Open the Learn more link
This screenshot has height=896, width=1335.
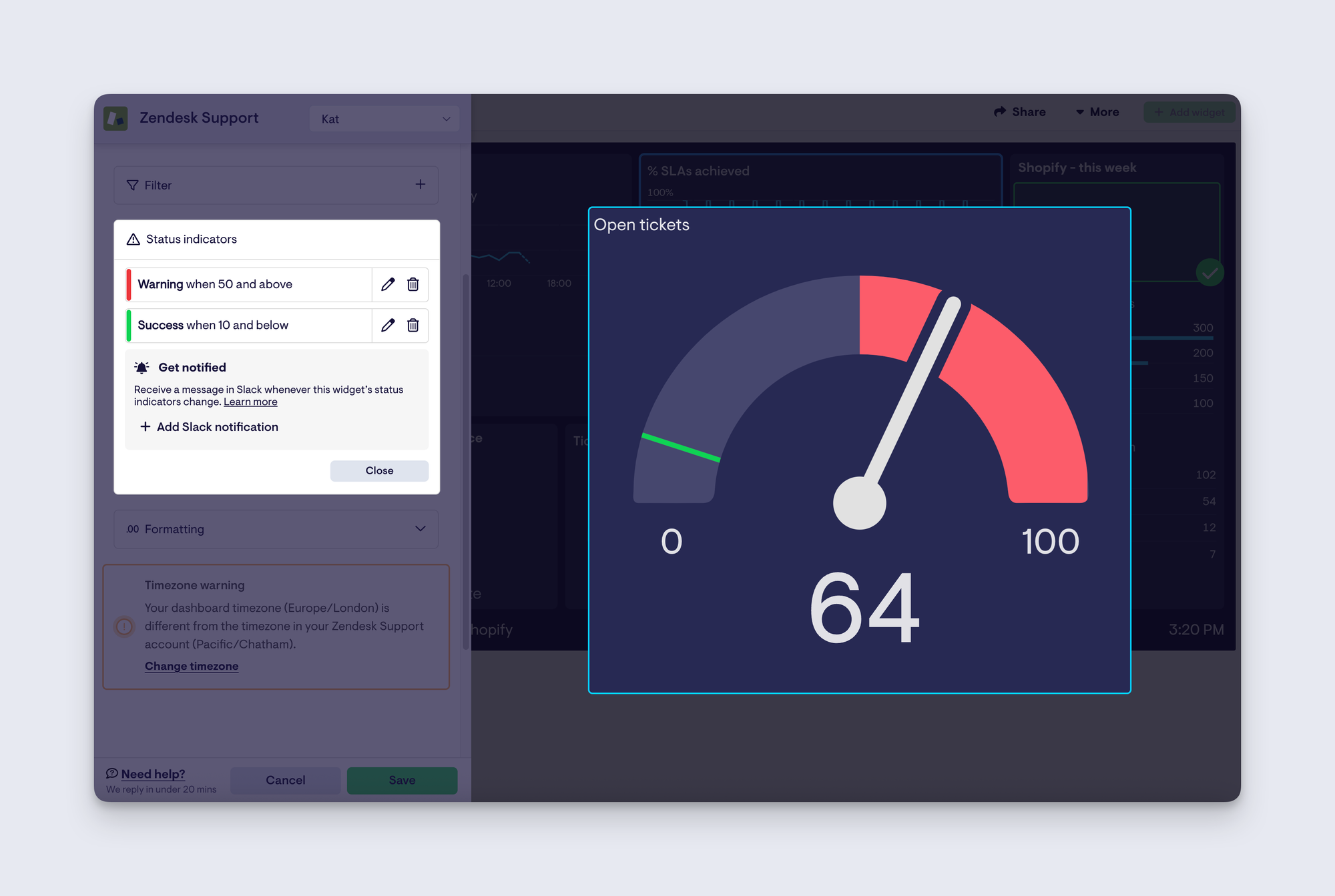coord(250,402)
